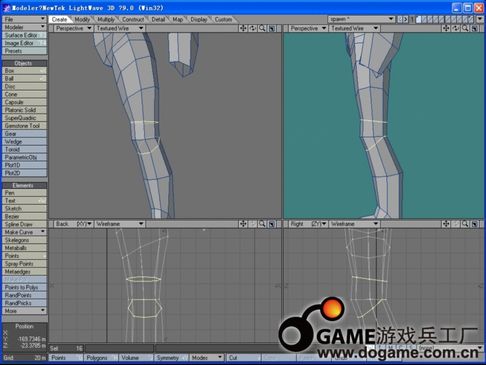The width and height of the screenshot is (486, 365).
Task: Maximize the Right wireframe viewport
Action: coord(475,224)
